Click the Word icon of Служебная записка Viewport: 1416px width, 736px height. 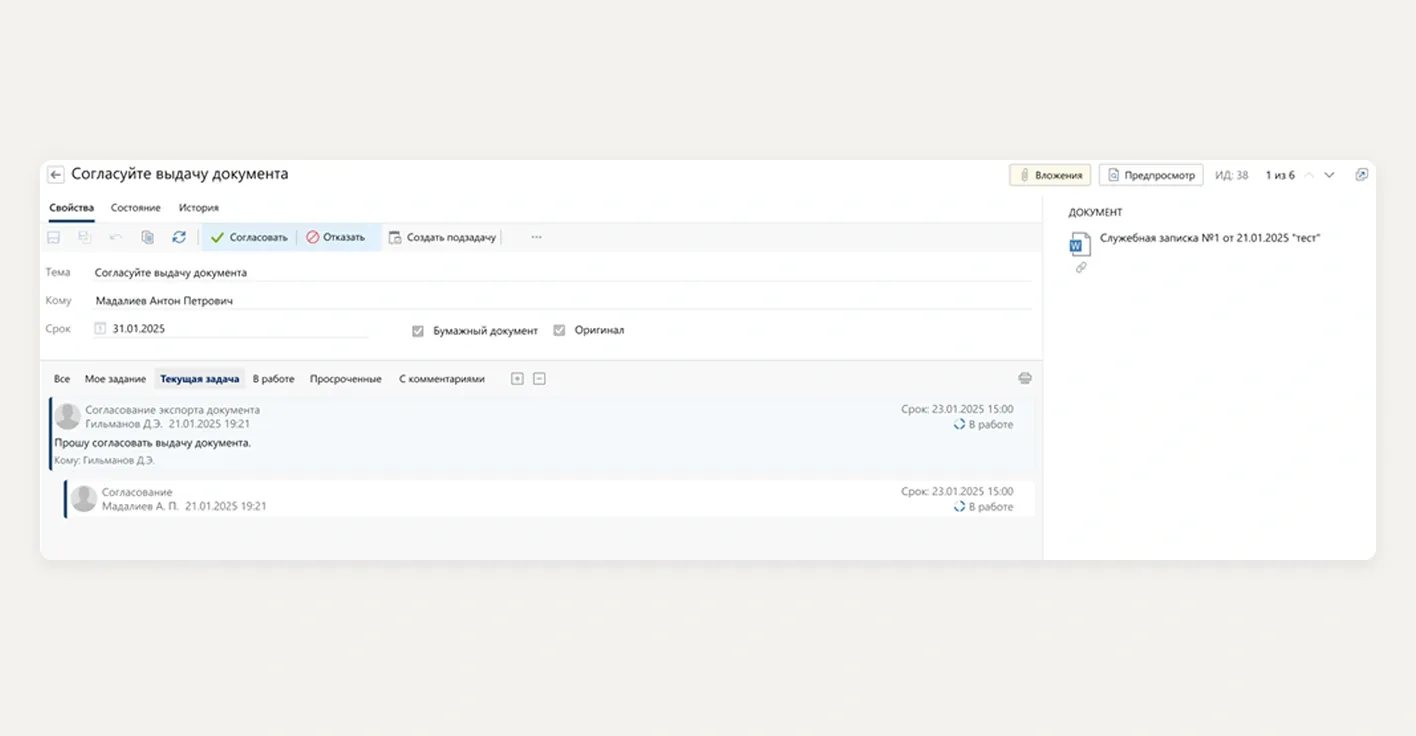1079,243
